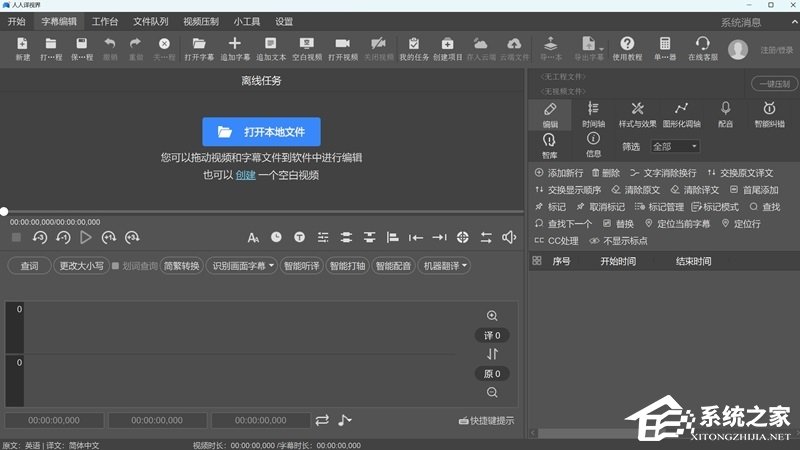
Task: Follow the 创建 blank video link
Action: pos(245,175)
